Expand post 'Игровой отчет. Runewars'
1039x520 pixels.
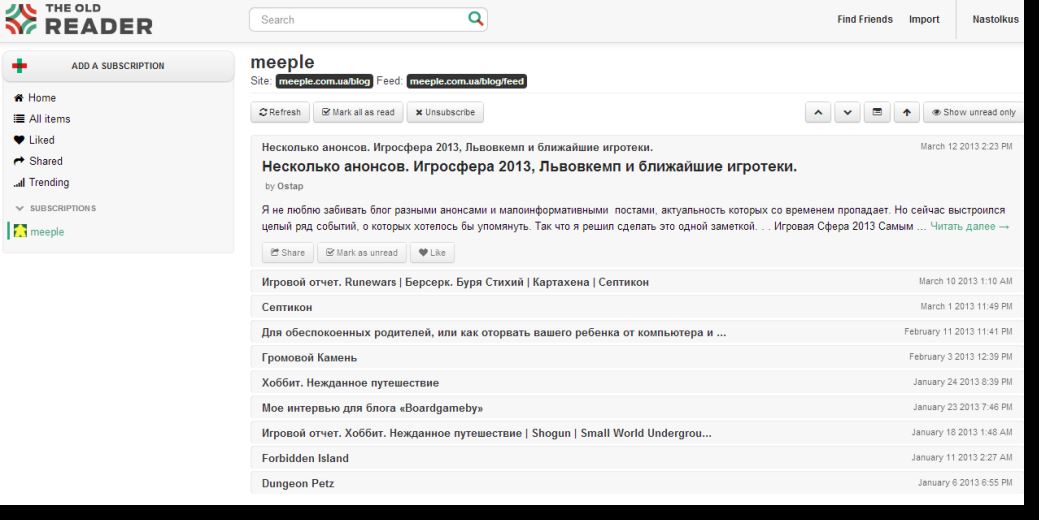[637, 282]
